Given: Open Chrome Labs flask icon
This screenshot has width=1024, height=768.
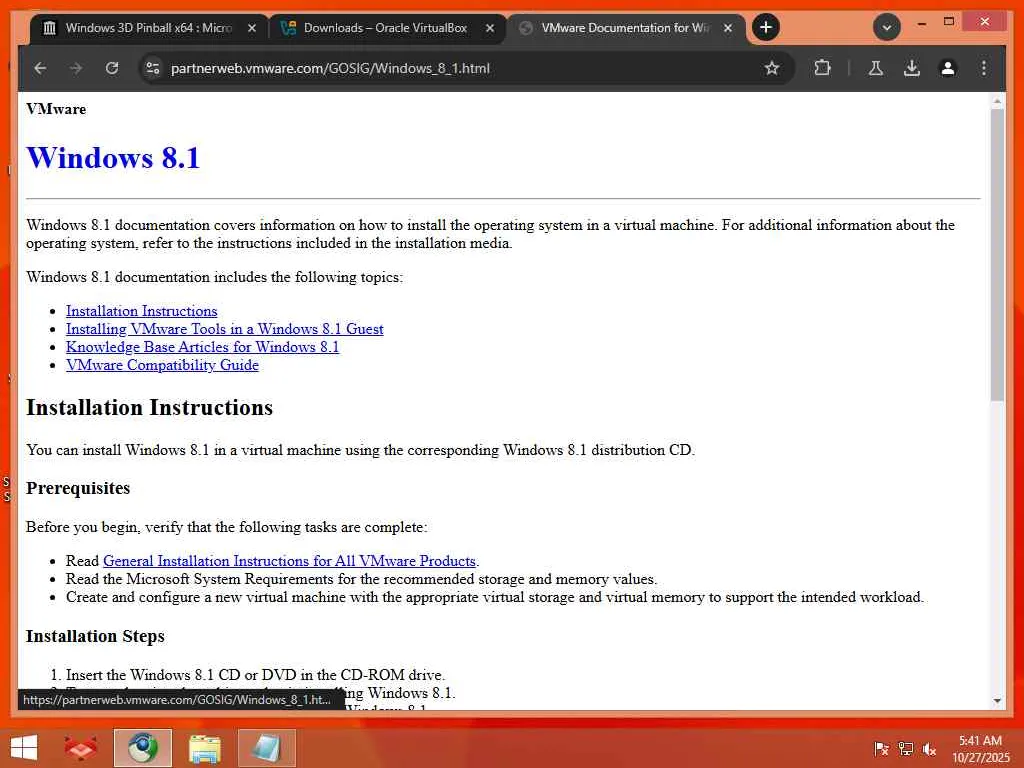Looking at the screenshot, I should coord(876,68).
